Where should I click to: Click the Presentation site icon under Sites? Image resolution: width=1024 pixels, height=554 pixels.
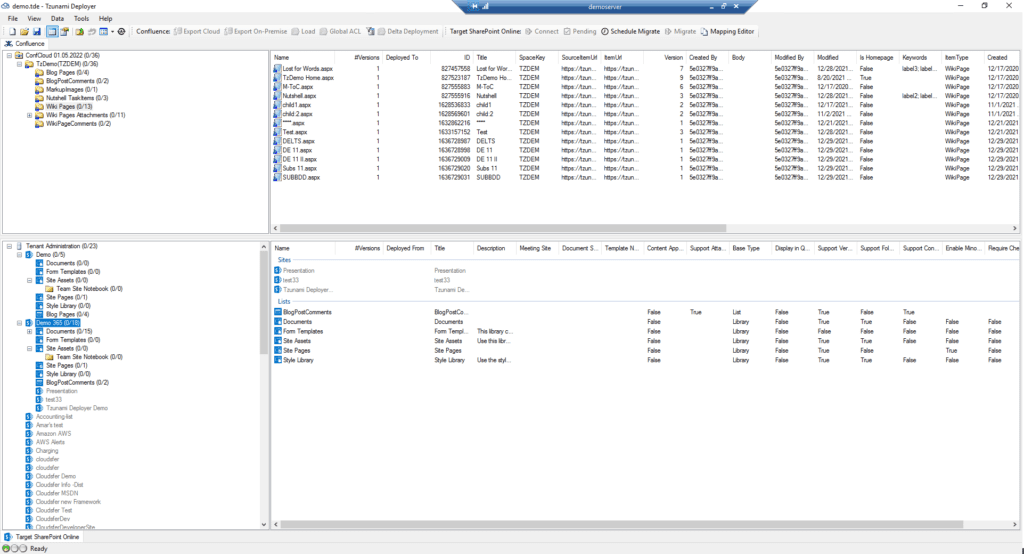pos(278,270)
